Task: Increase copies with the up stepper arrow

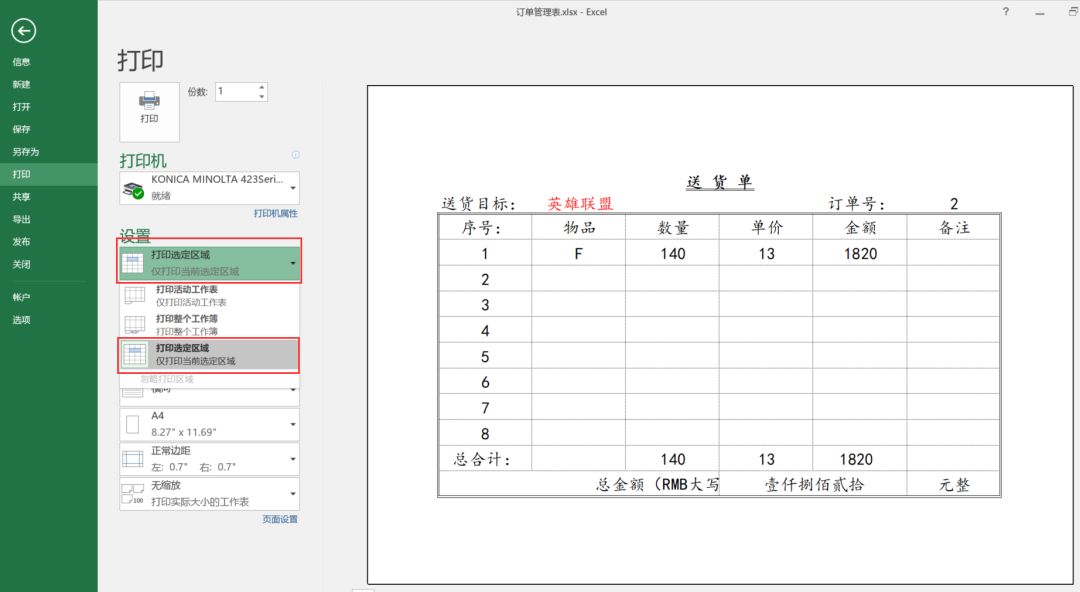Action: pyautogui.click(x=262, y=88)
